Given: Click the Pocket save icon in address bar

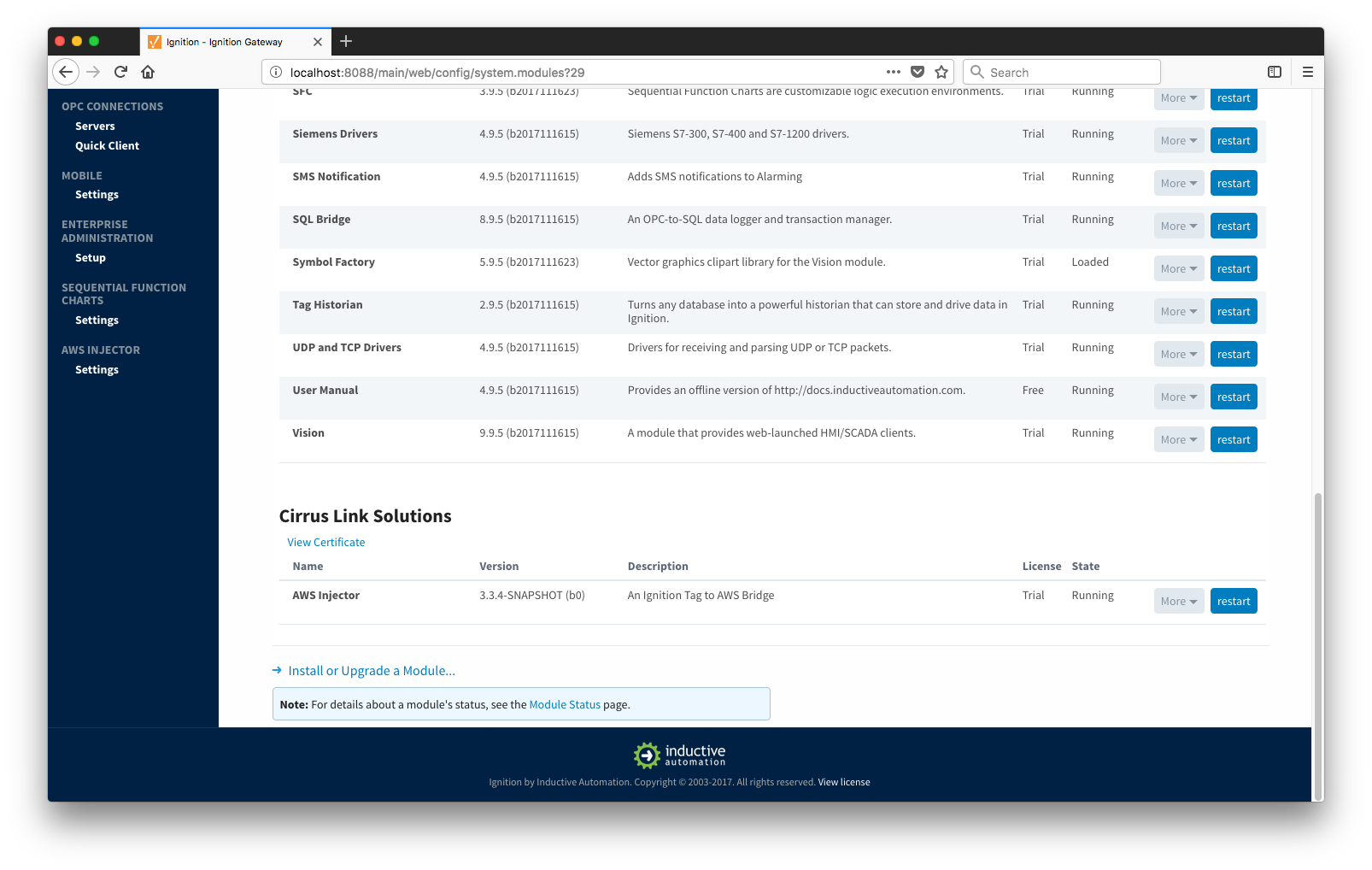Looking at the screenshot, I should click(918, 72).
